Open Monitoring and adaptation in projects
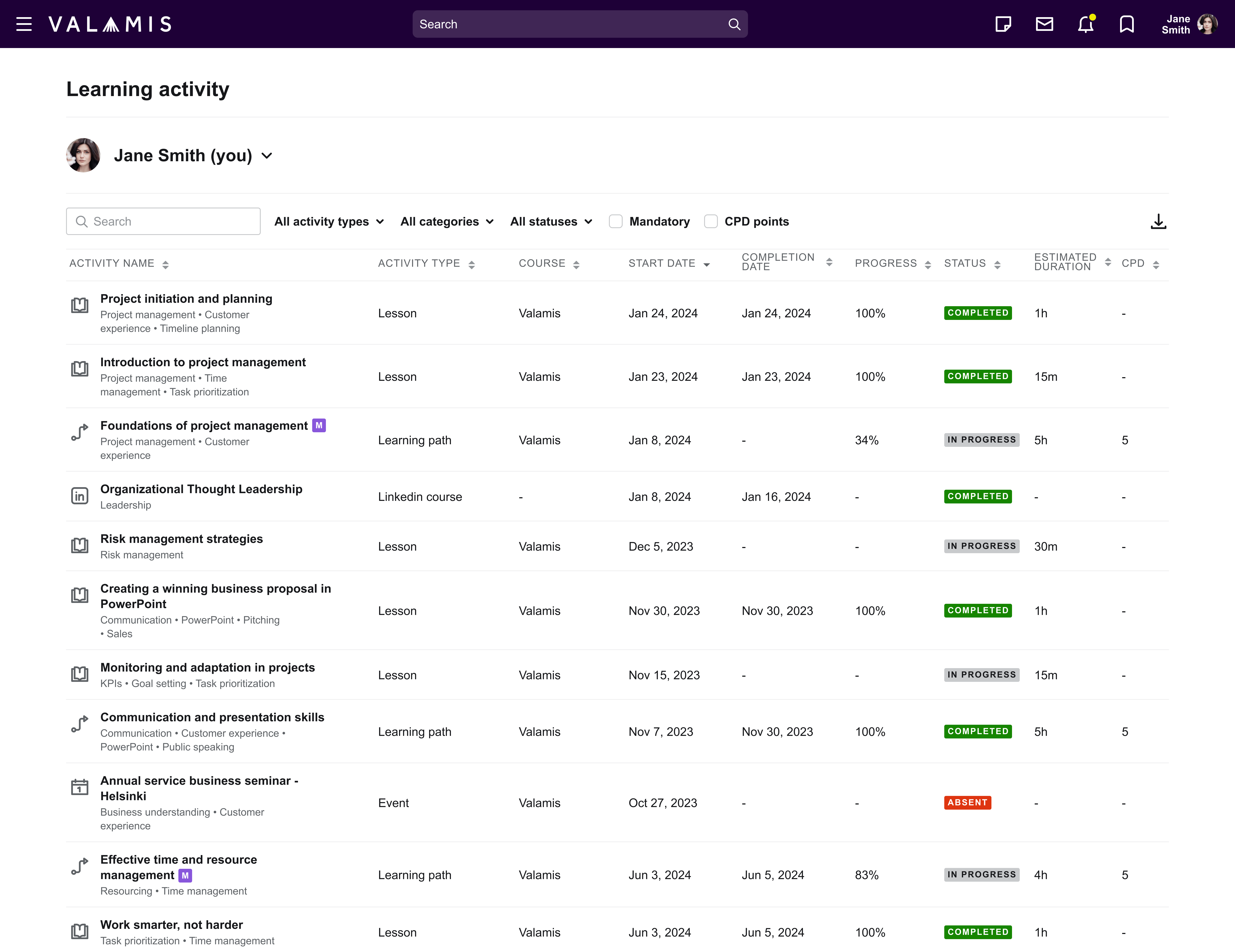Screen dimensions: 1235x952 (208, 668)
